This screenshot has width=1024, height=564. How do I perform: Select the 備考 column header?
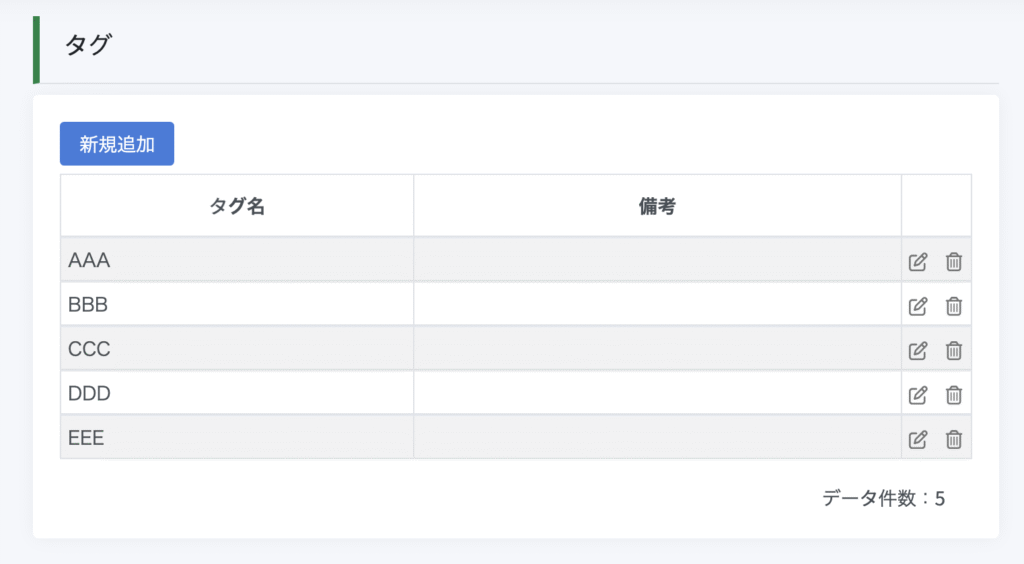pyautogui.click(x=657, y=206)
